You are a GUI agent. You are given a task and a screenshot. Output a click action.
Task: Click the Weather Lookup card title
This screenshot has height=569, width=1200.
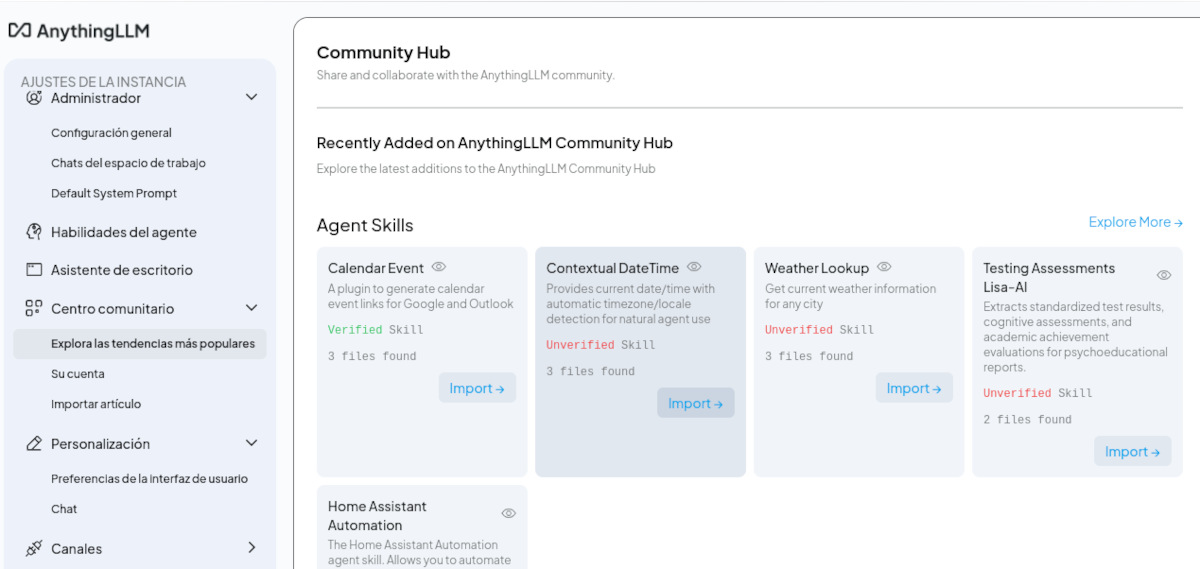click(x=817, y=268)
